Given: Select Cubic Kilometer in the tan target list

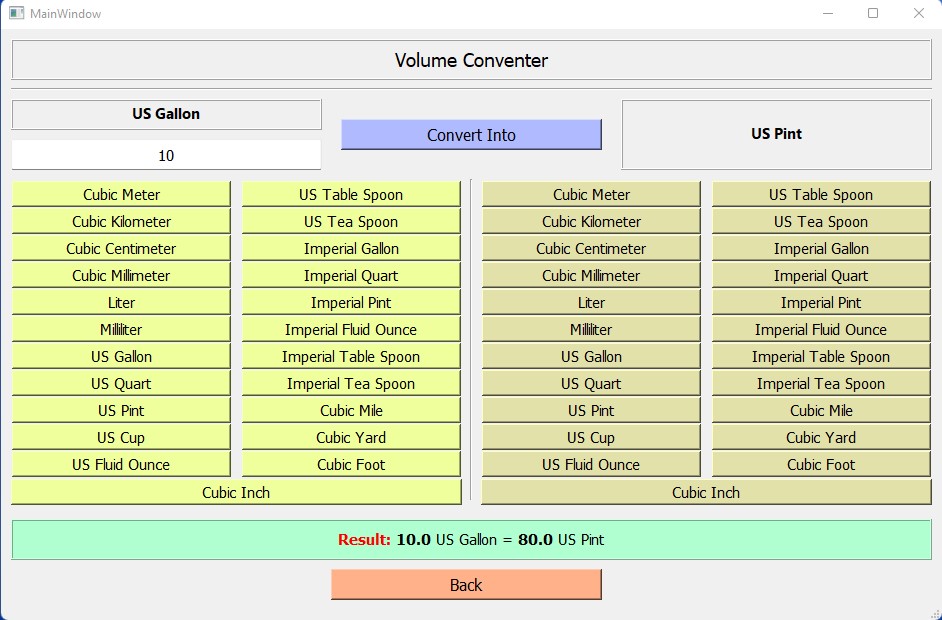Looking at the screenshot, I should (591, 222).
